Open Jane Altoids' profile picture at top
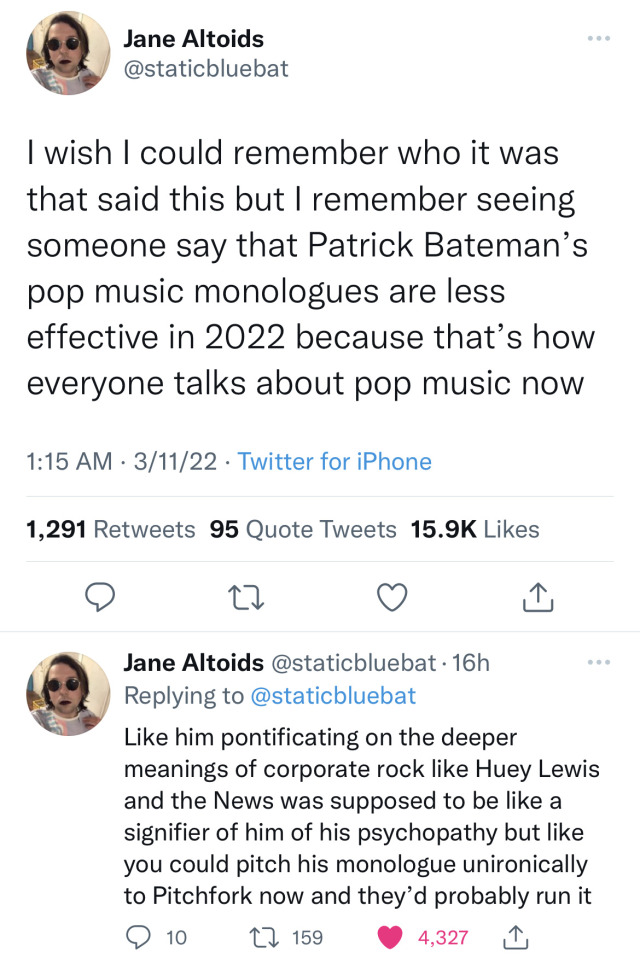 [x=65, y=52]
